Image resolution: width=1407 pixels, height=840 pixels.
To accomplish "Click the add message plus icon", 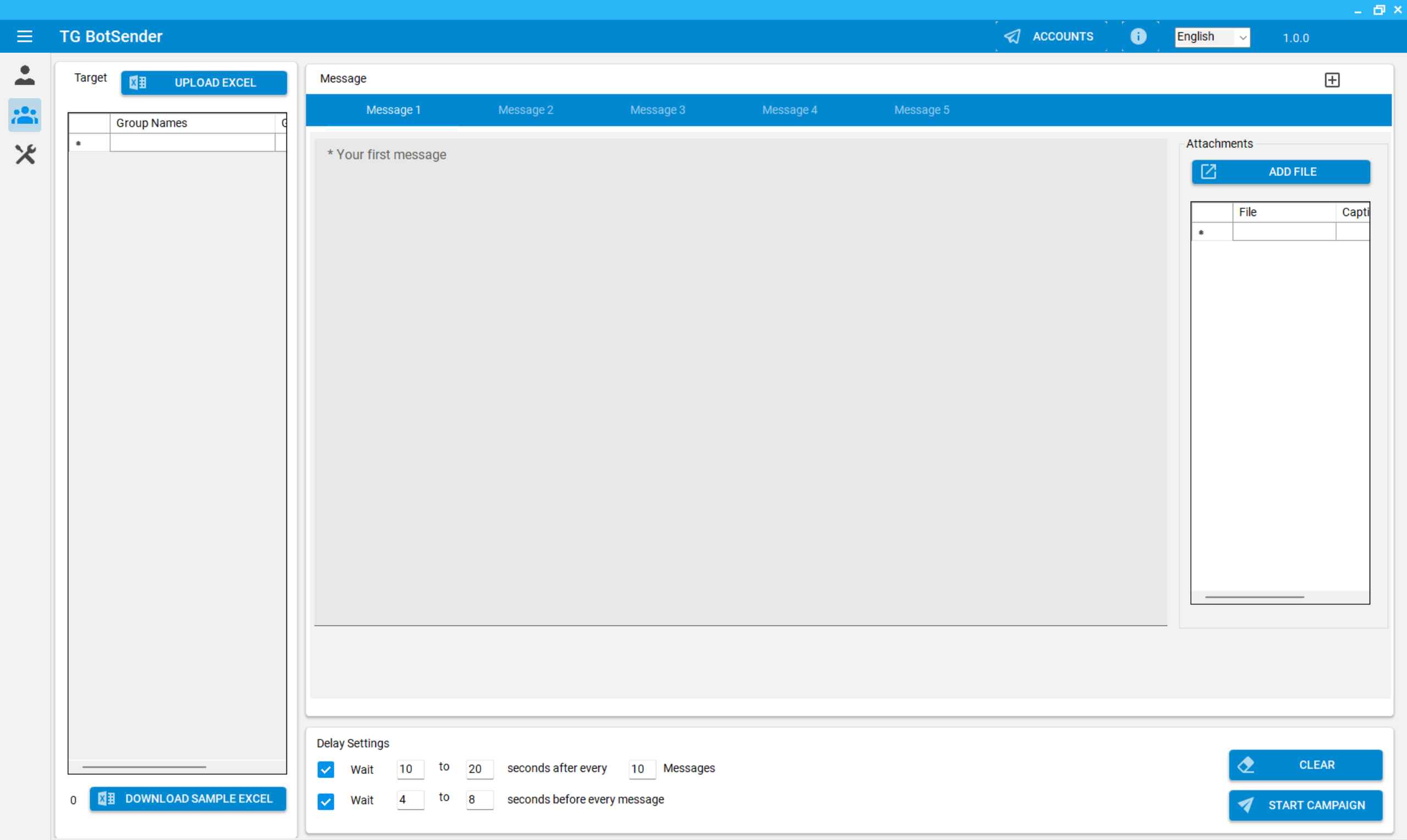I will click(x=1332, y=79).
